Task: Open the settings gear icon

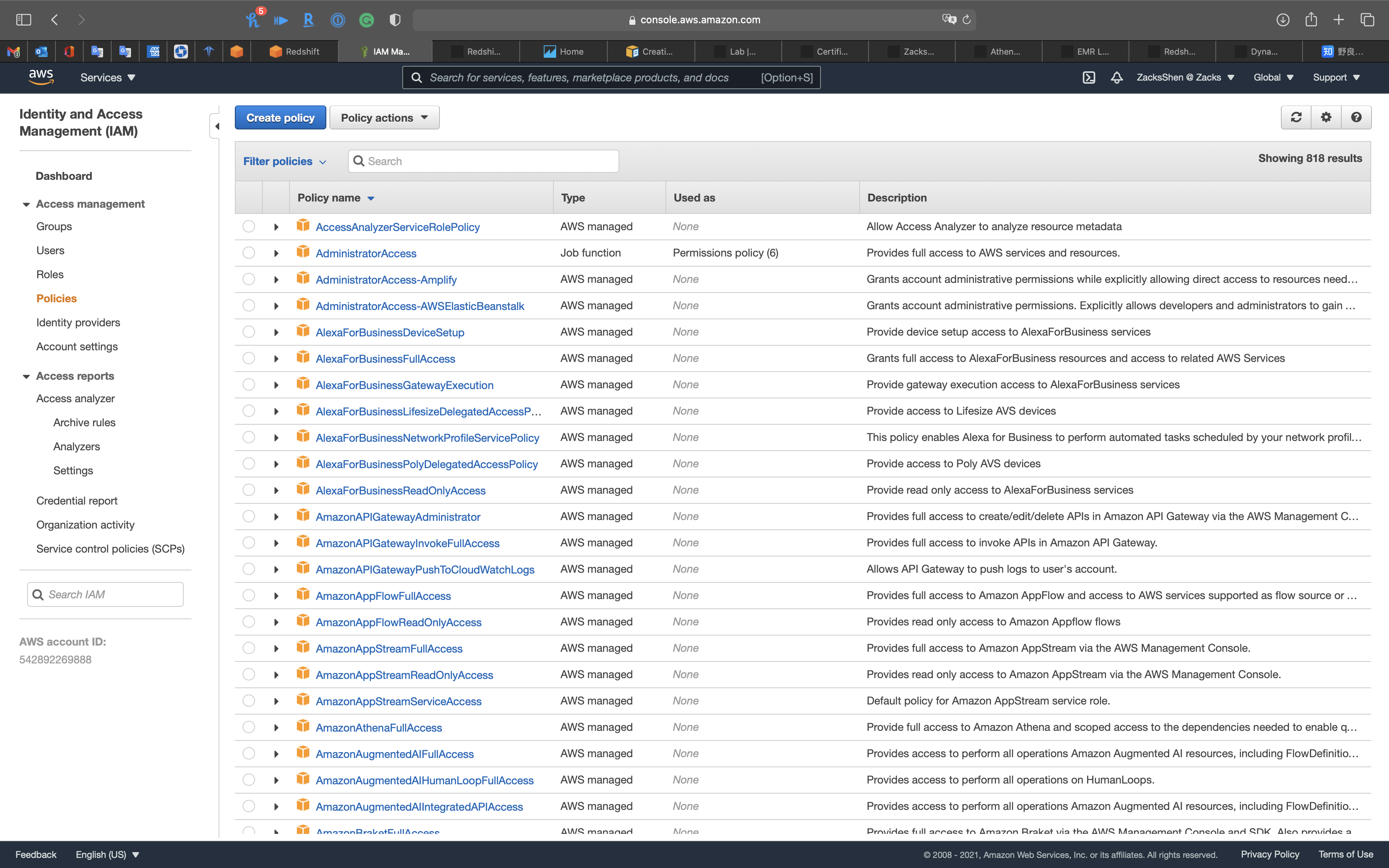Action: [1326, 117]
